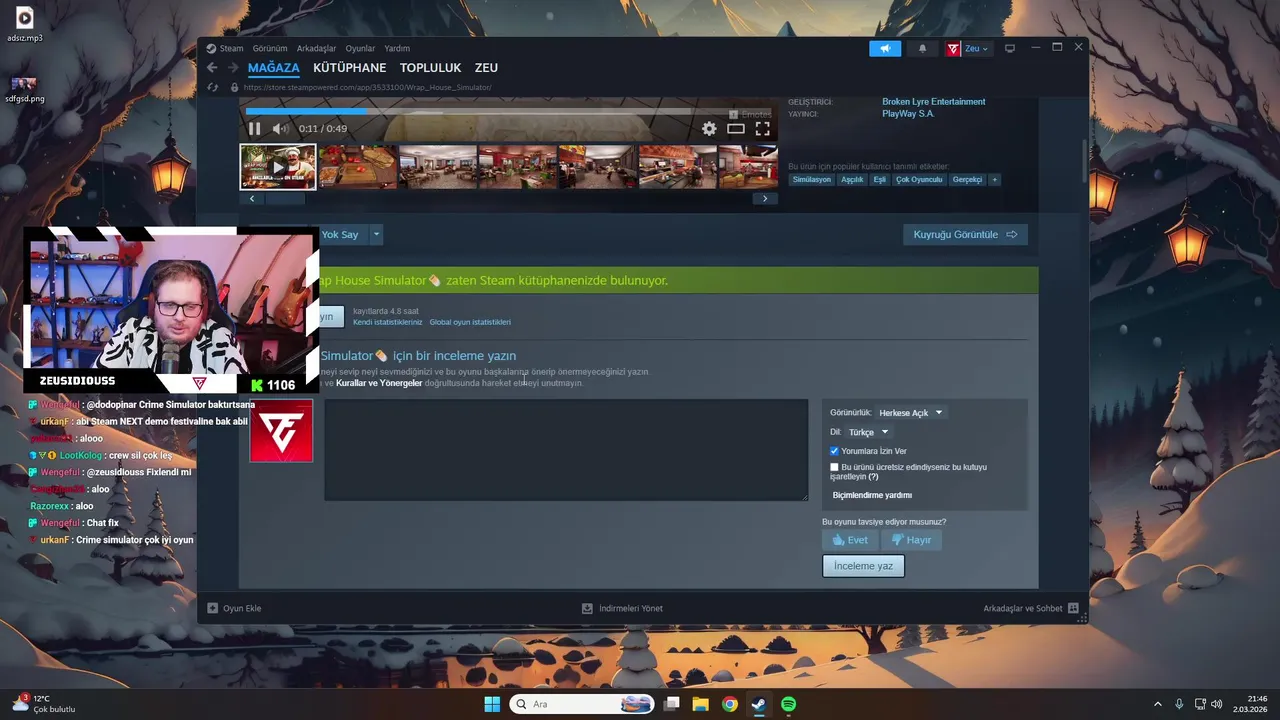Open Broken Lyre Entertainment developer page
Viewport: 1280px width, 720px height.
click(933, 101)
